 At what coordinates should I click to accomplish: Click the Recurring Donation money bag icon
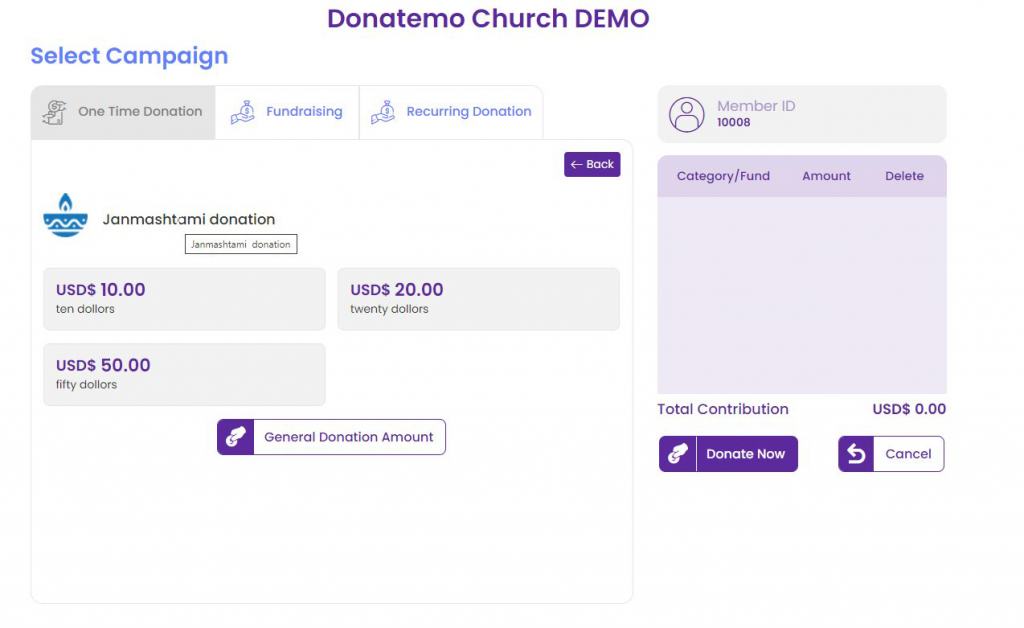click(383, 112)
